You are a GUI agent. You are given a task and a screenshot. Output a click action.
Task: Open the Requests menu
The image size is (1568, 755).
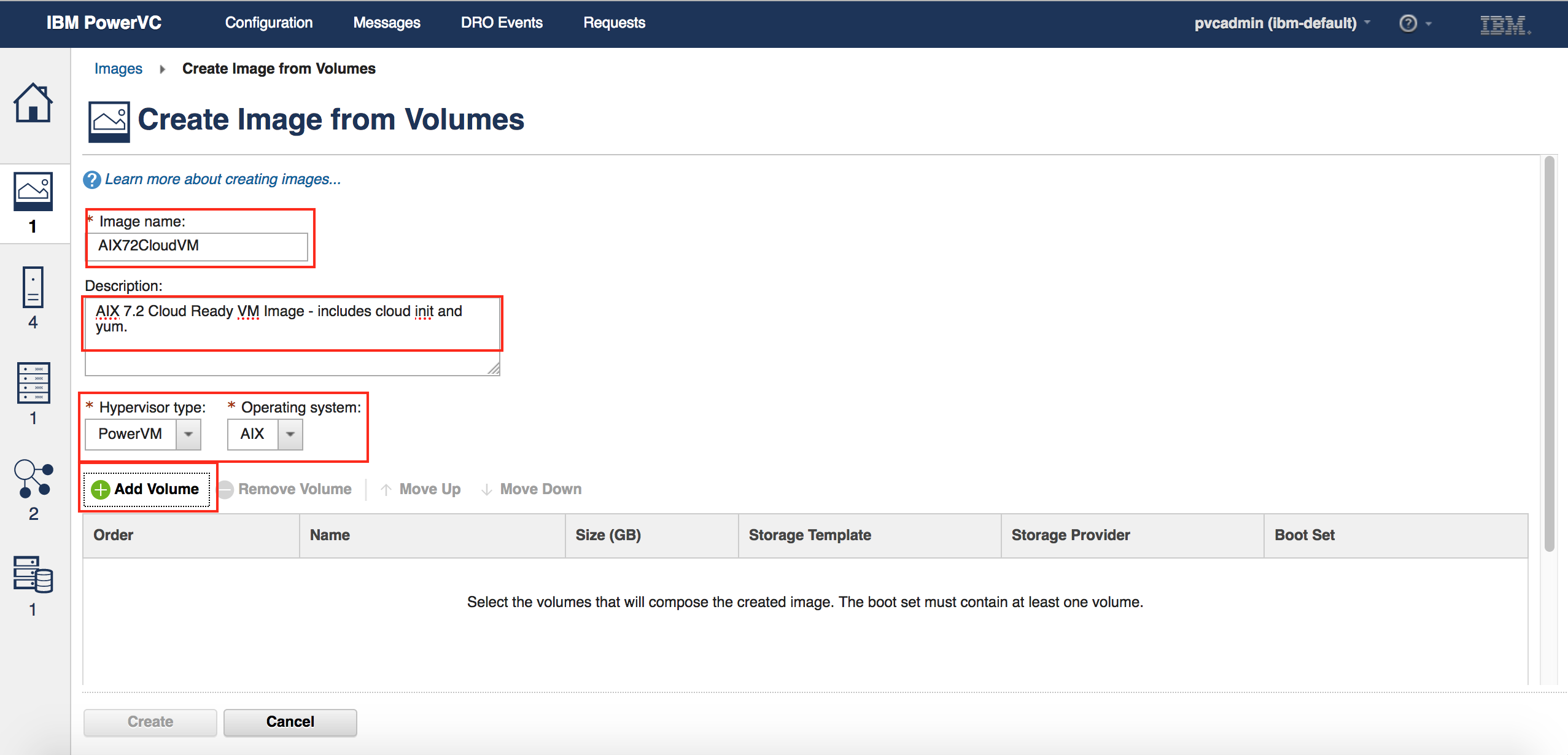click(x=614, y=23)
